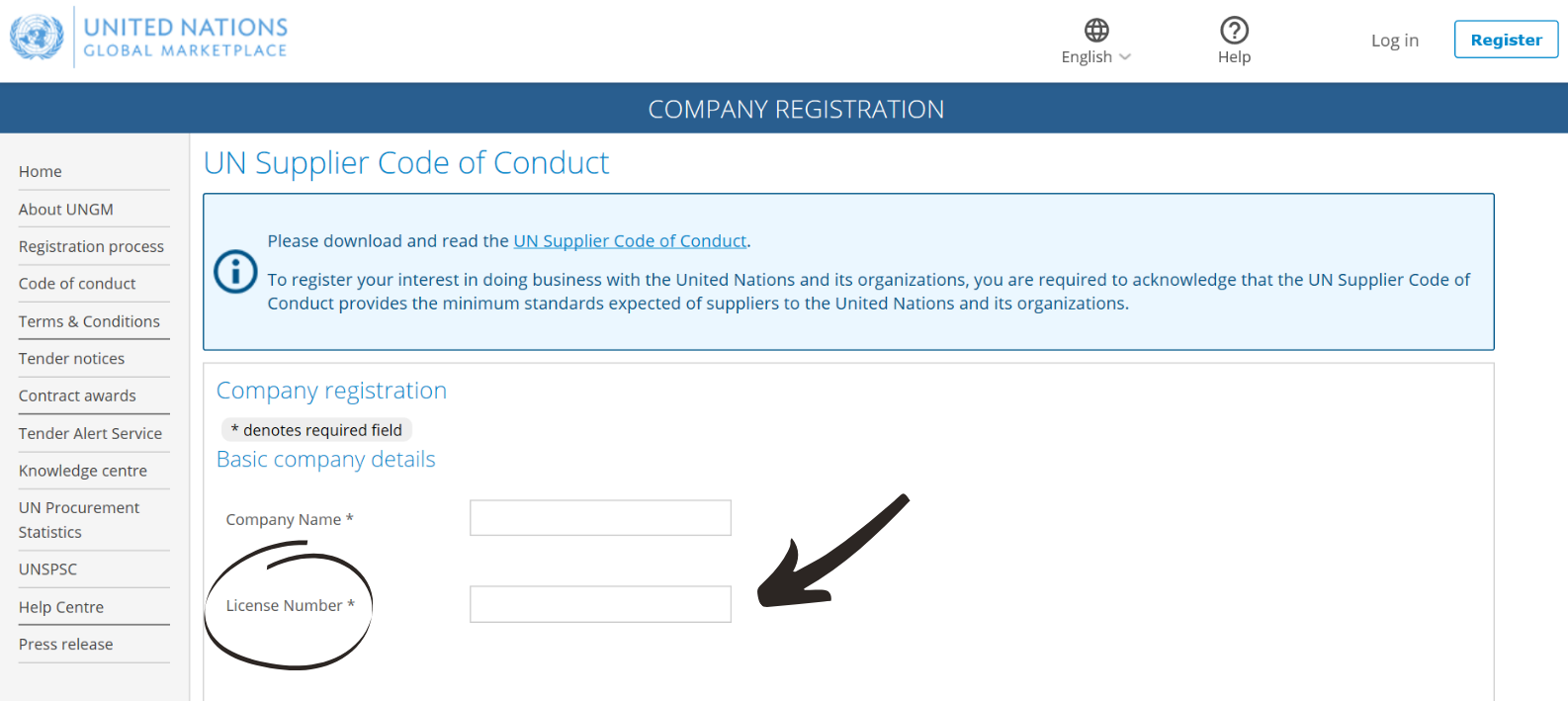
Task: Open UN Procurement Statistics
Action: click(79, 519)
